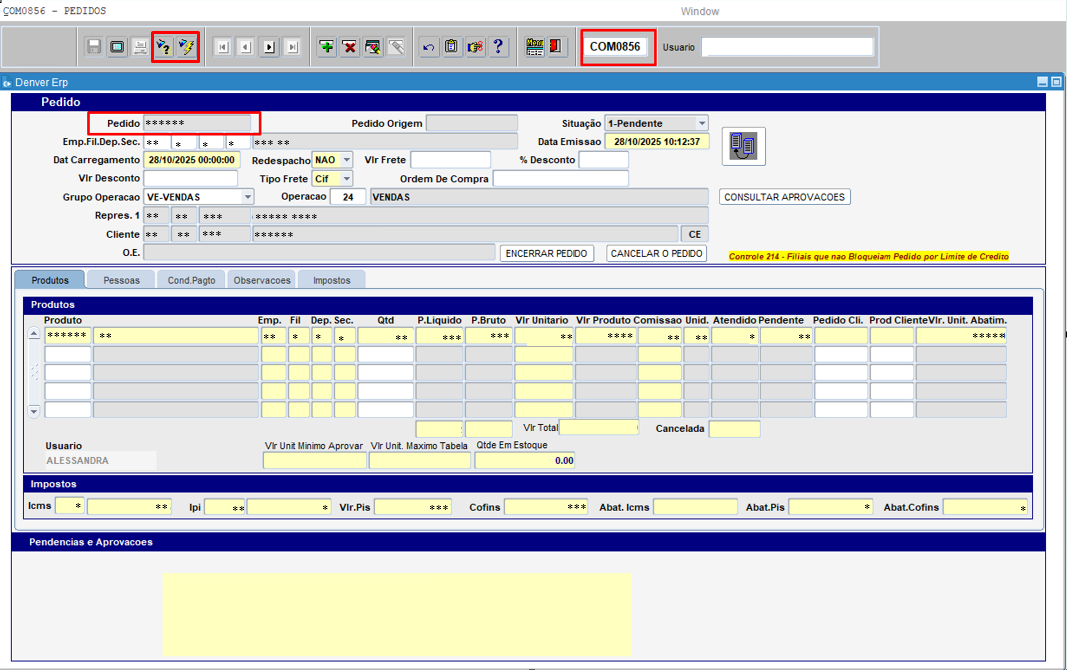Expand the Grupo Operacao dropdown
The height and width of the screenshot is (670, 1067).
[248, 197]
